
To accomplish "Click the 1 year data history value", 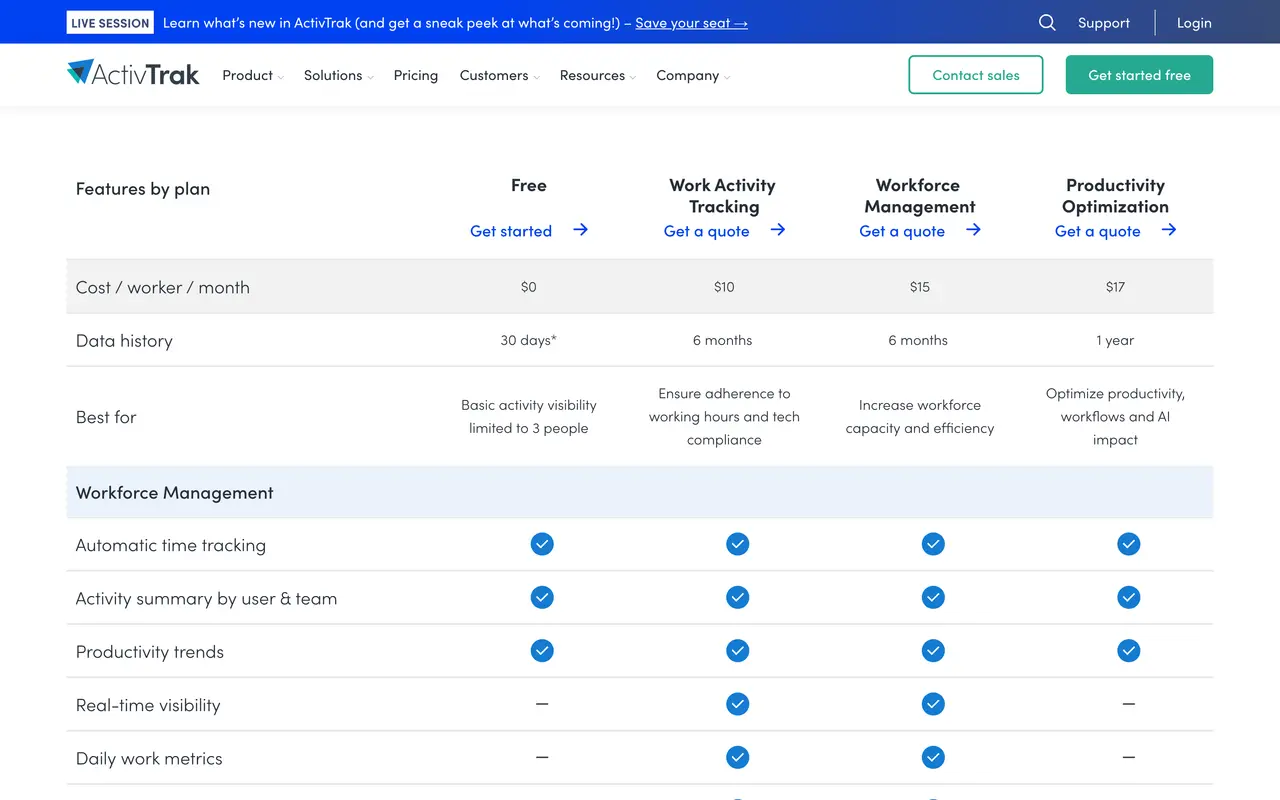I will click(1115, 340).
